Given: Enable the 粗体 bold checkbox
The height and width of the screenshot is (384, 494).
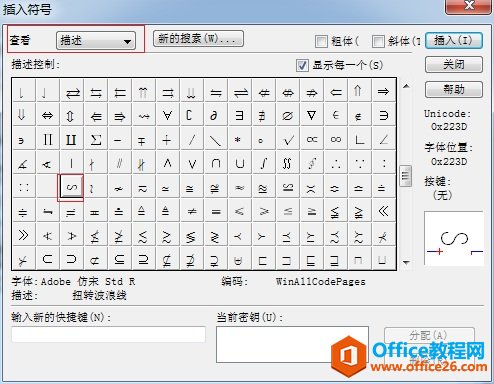Looking at the screenshot, I should (x=321, y=41).
